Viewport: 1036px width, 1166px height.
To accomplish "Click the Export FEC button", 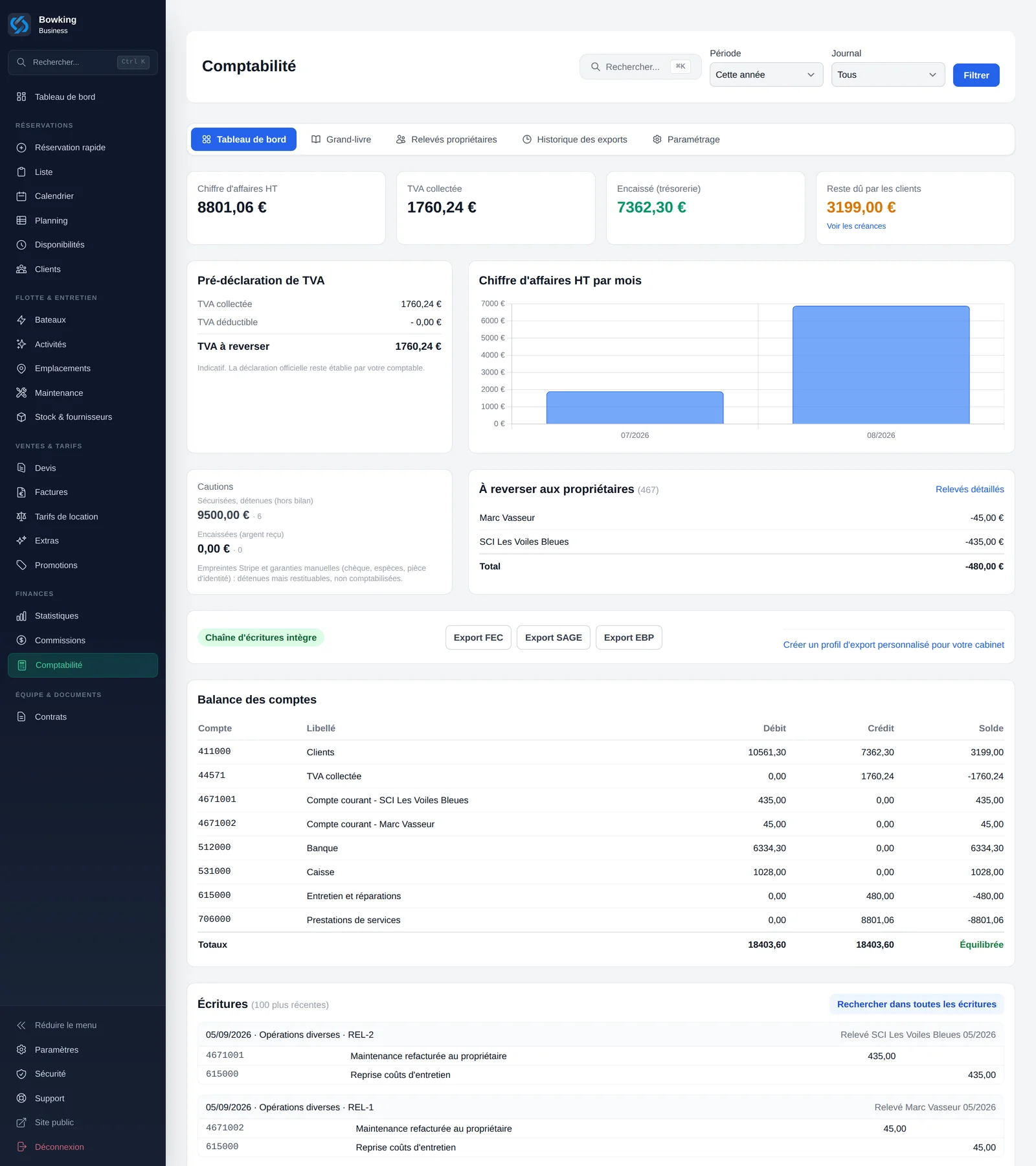I will click(x=479, y=637).
